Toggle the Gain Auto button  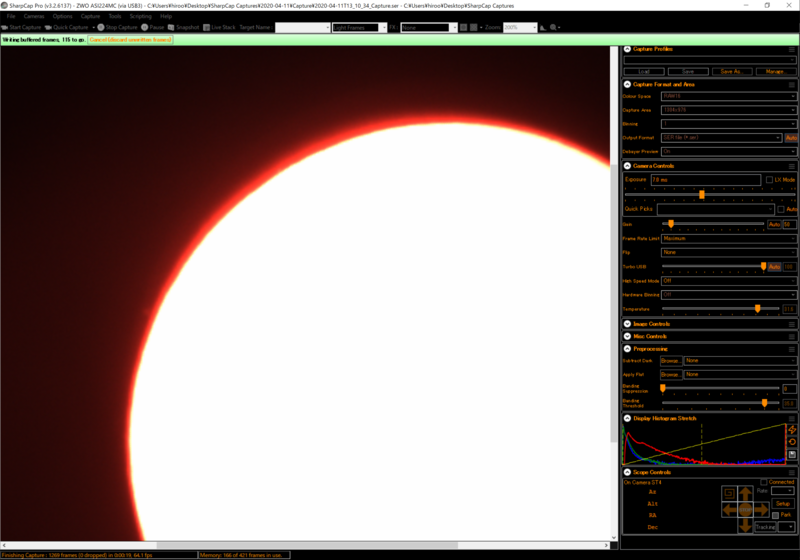coord(774,224)
